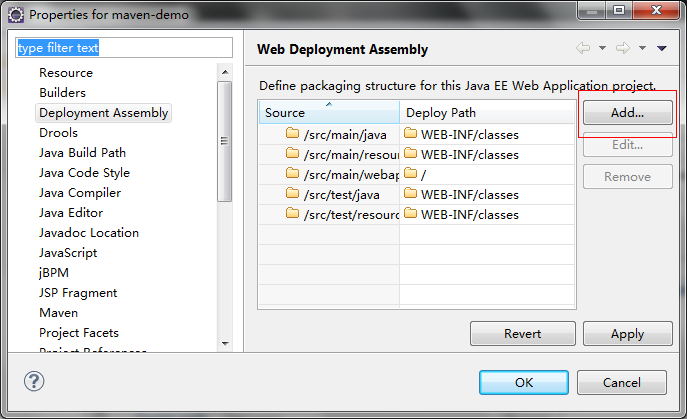
Task: Select jBPM in the properties tree
Action: tap(53, 273)
